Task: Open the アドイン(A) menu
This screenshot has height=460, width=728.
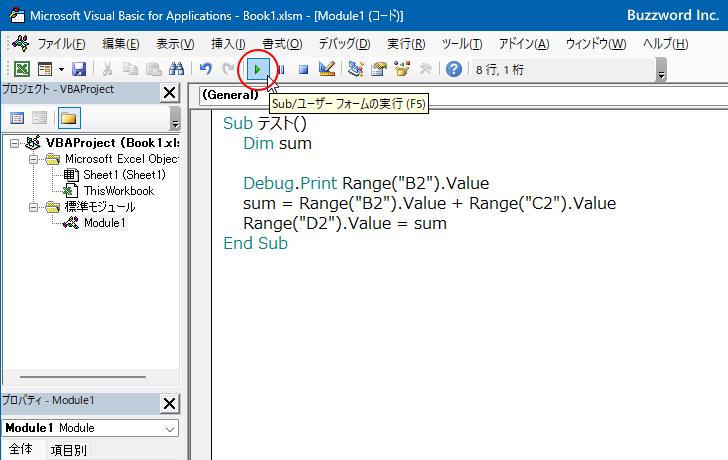Action: coord(524,44)
